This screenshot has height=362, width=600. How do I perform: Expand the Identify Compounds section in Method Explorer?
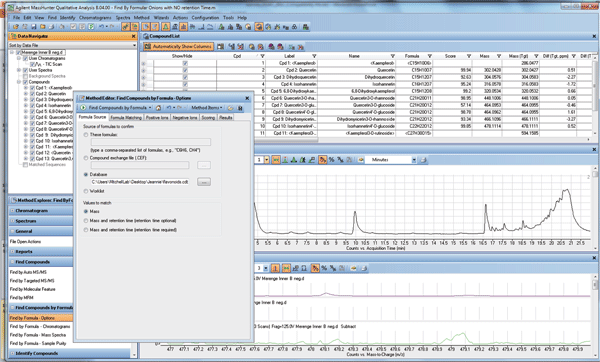12,354
